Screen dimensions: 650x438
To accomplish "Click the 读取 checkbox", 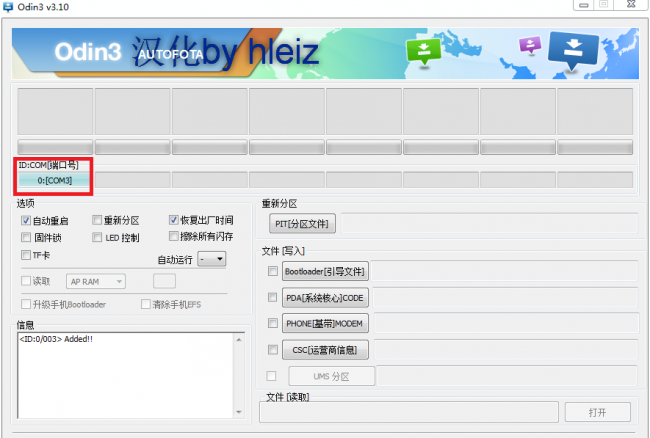I will [x=26, y=281].
